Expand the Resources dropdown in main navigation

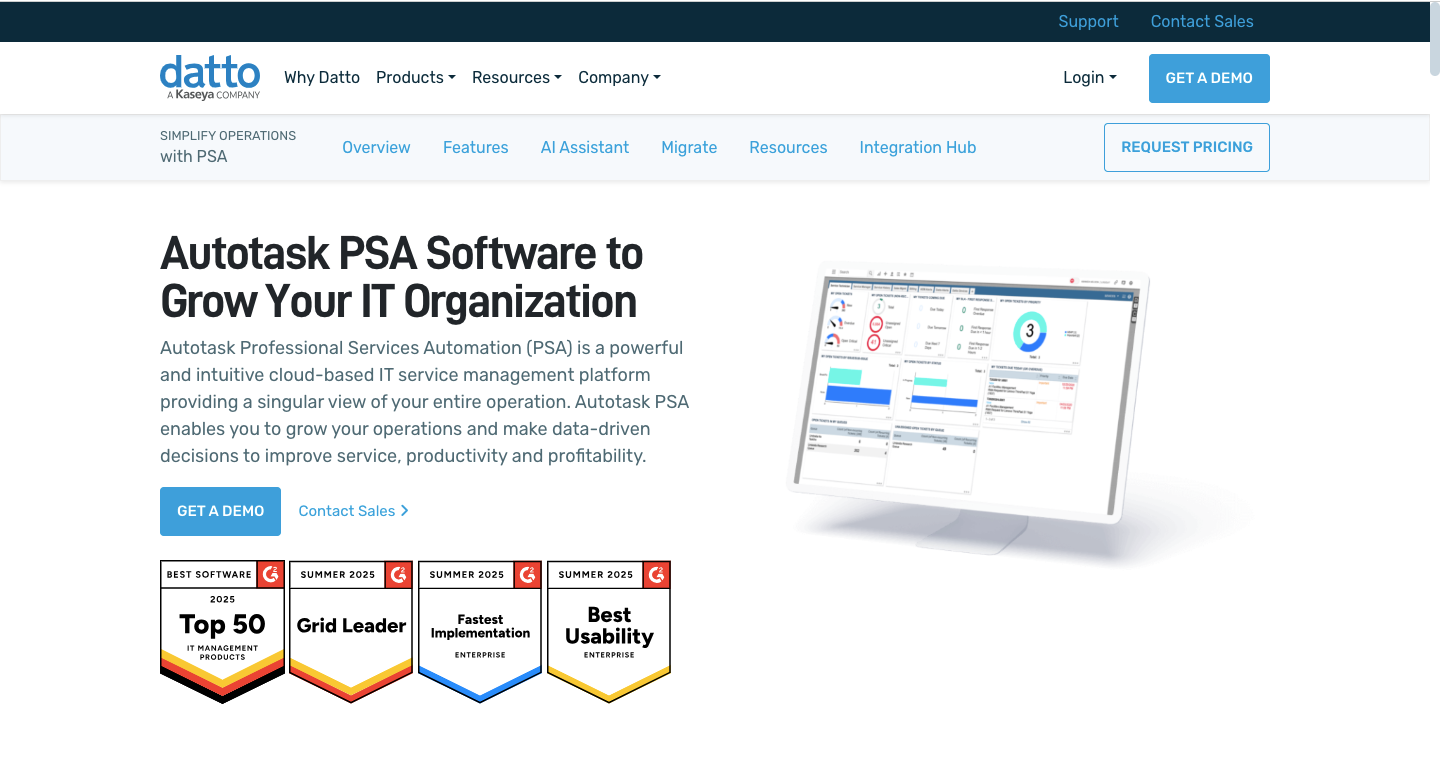517,77
